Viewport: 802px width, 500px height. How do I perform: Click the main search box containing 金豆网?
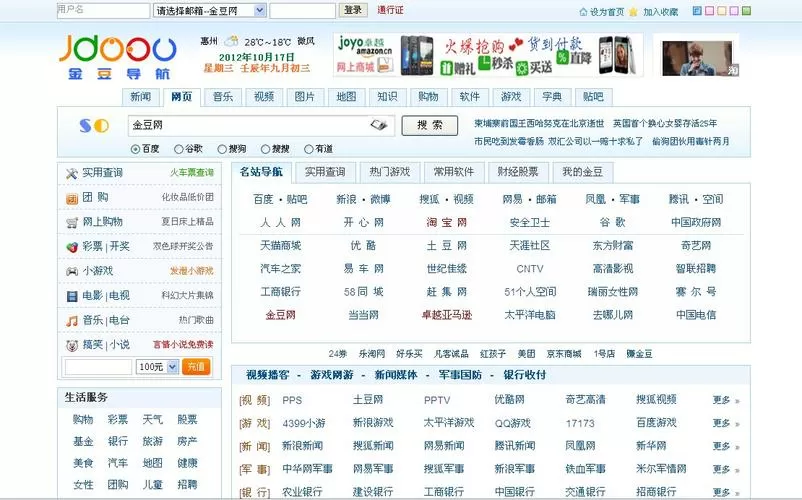(x=261, y=125)
